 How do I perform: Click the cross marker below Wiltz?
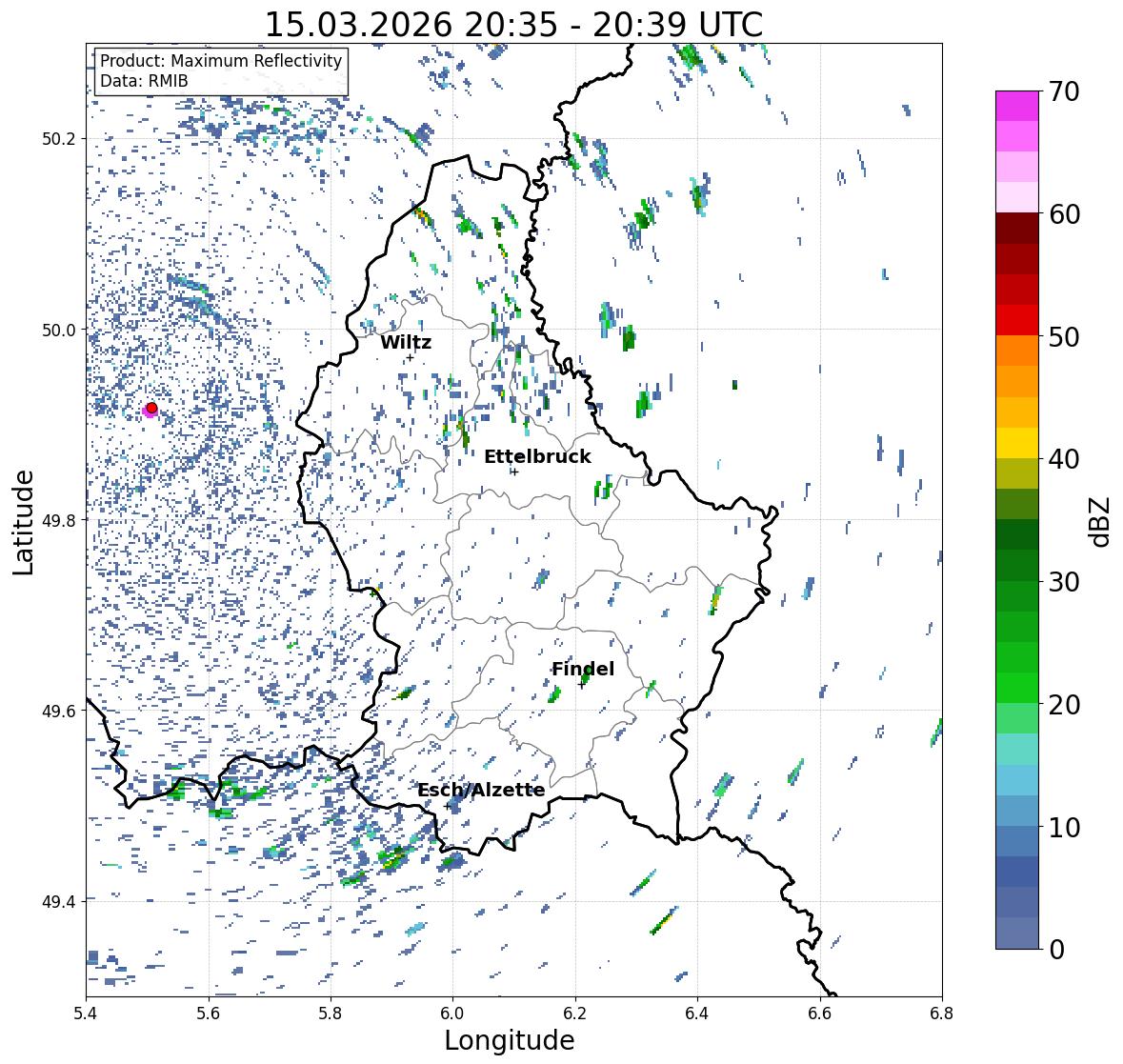[410, 358]
